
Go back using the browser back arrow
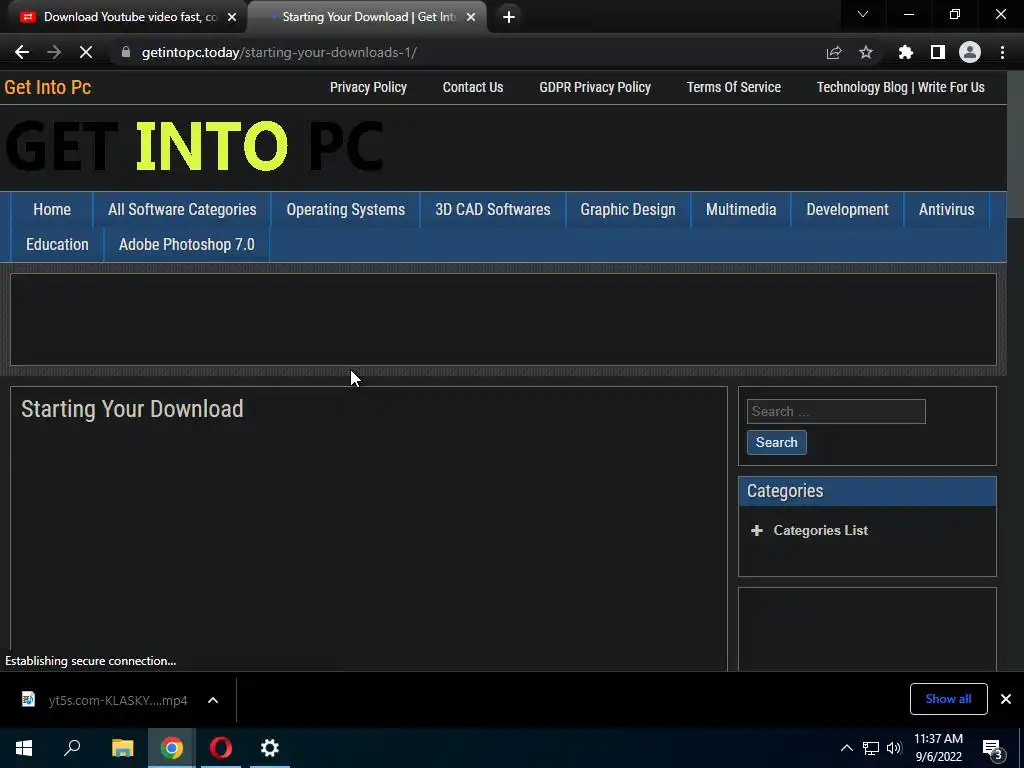pos(22,52)
